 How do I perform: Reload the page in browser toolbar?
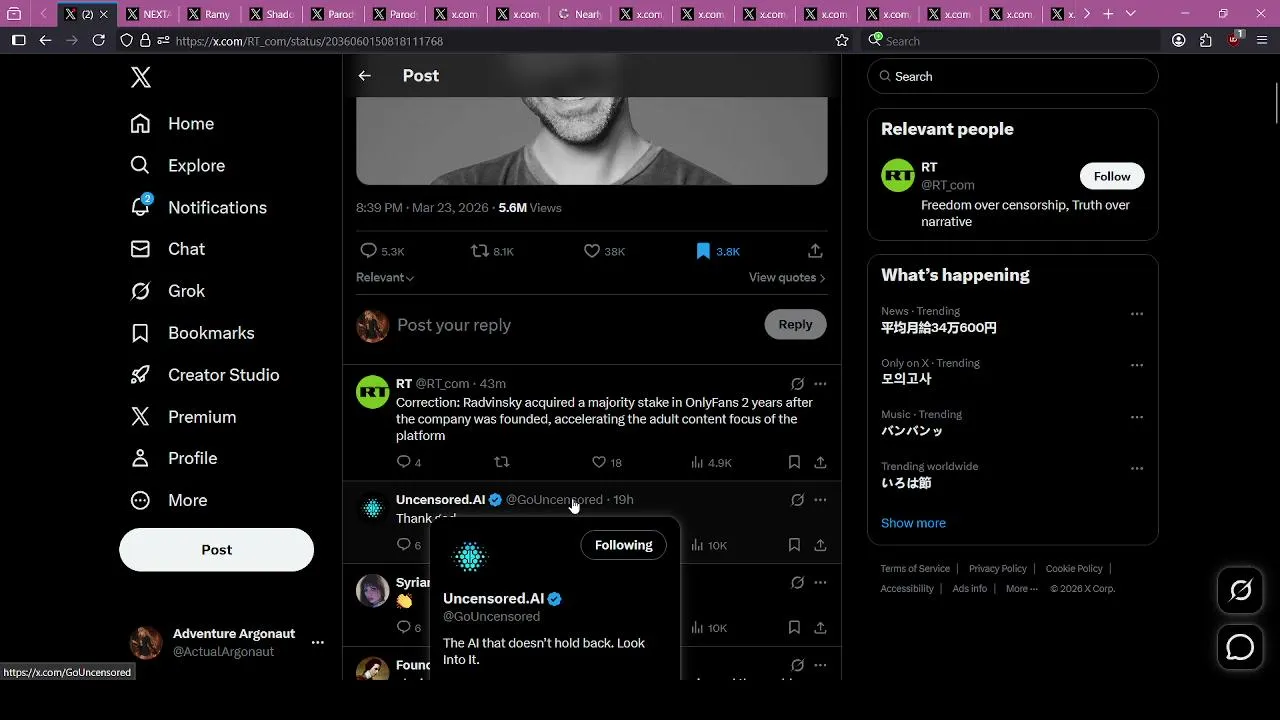tap(98, 40)
